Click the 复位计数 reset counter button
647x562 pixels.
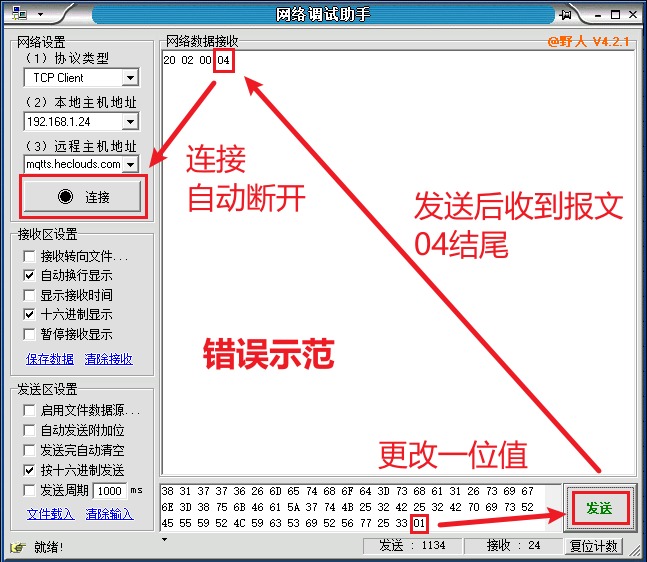pos(593,546)
